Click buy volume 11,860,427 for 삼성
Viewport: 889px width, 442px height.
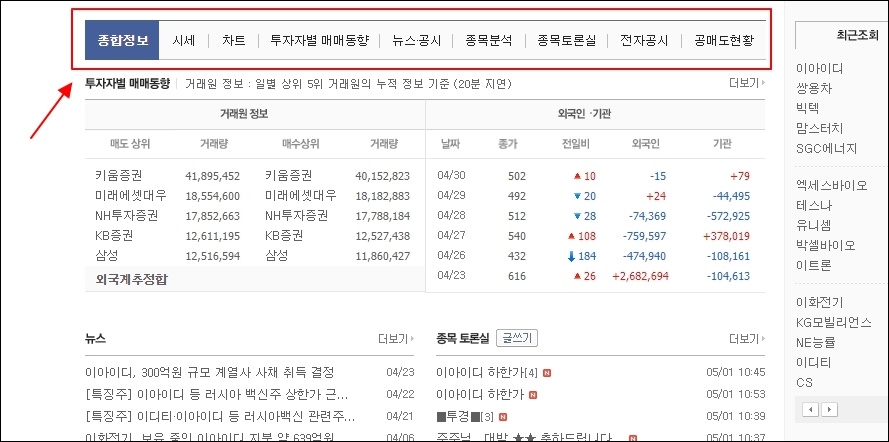(x=382, y=256)
